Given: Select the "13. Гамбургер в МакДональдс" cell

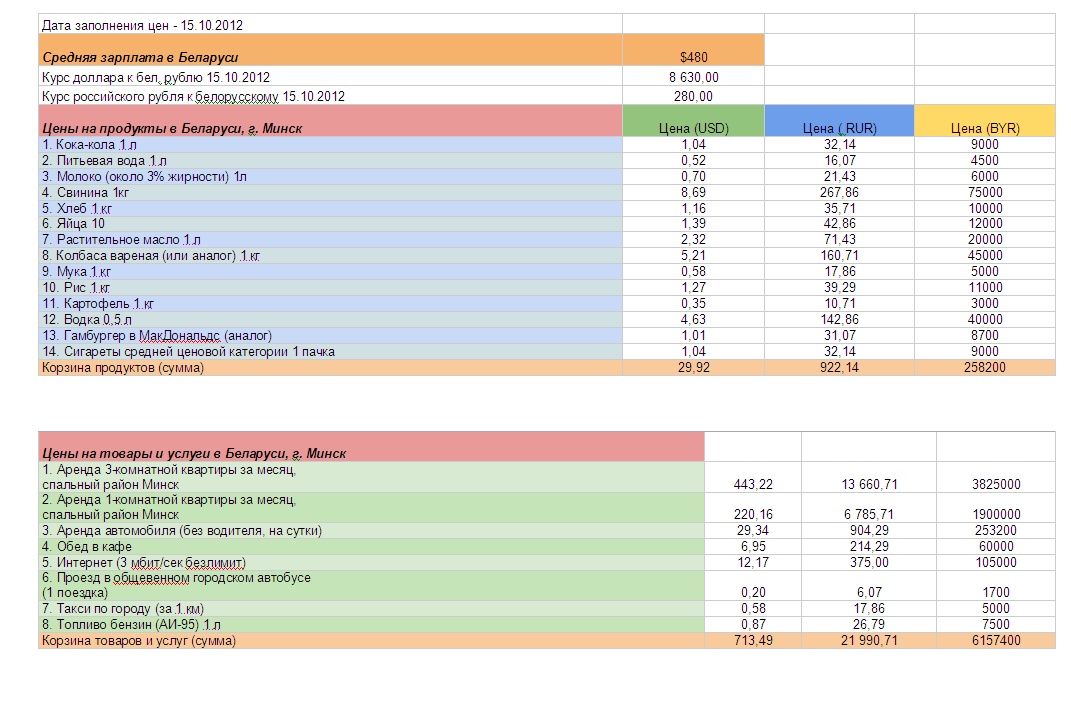Looking at the screenshot, I should [156, 336].
